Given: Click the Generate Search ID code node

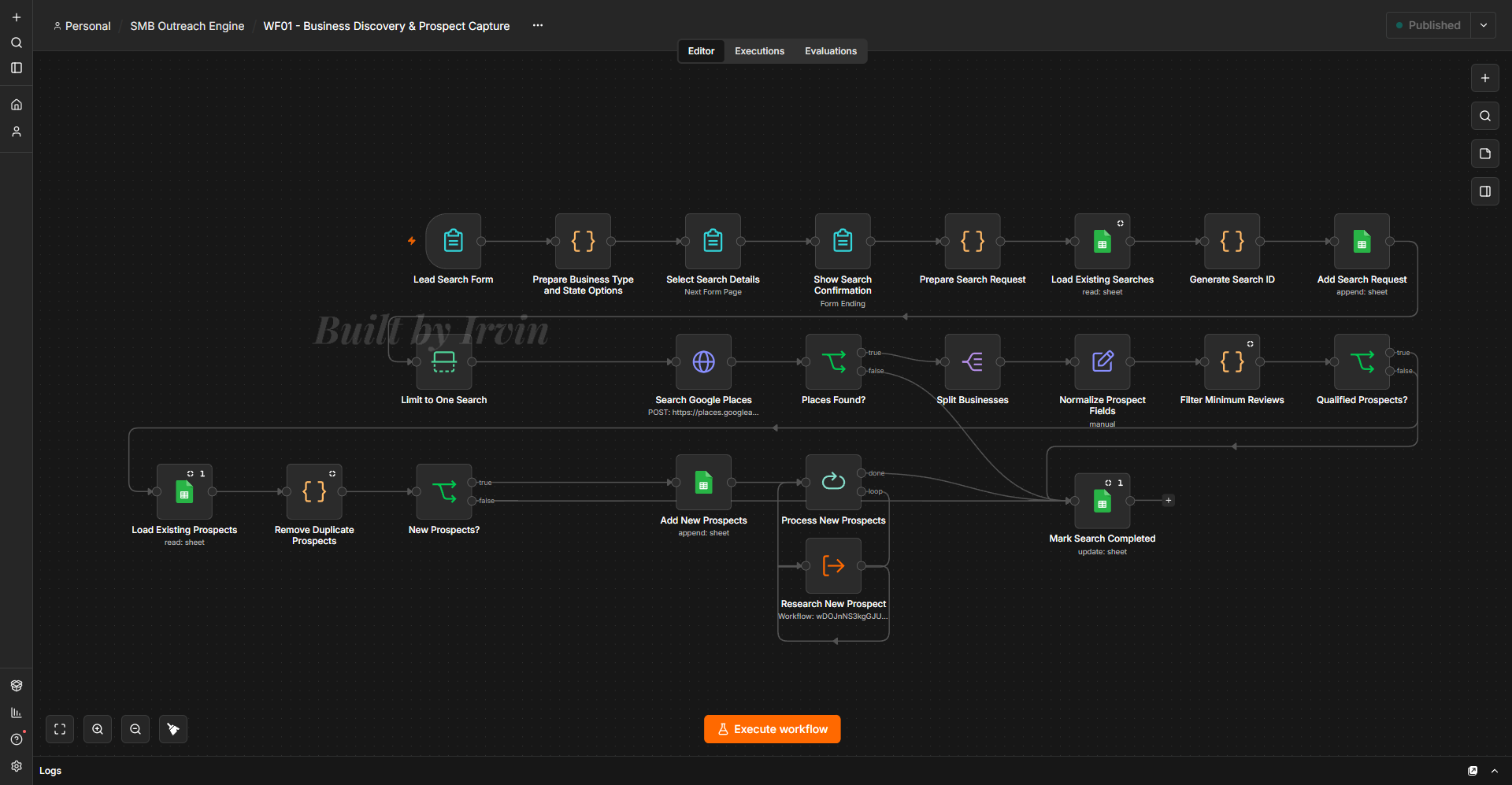Looking at the screenshot, I should pyautogui.click(x=1232, y=241).
